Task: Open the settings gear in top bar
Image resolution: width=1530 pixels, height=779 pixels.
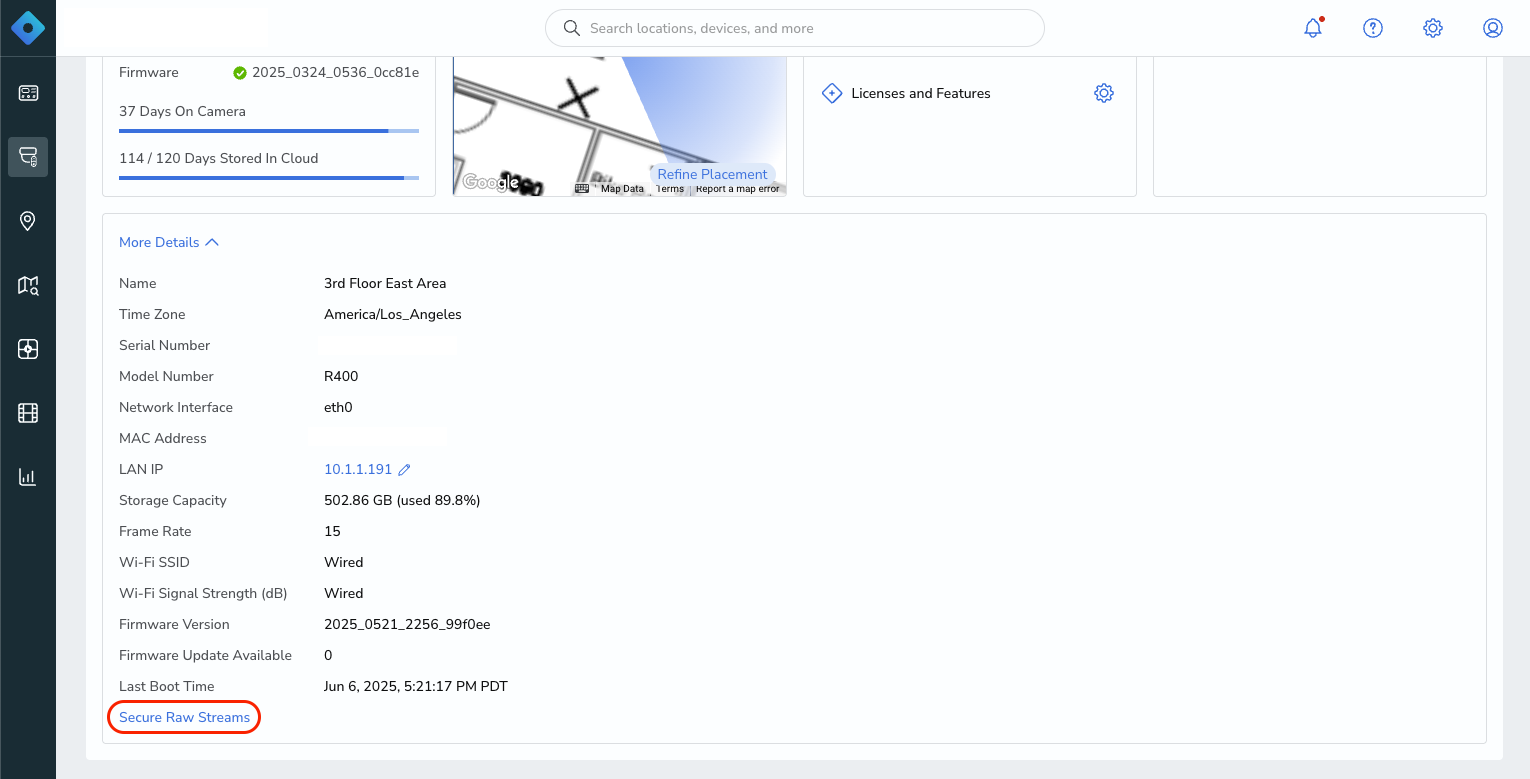Action: tap(1433, 28)
